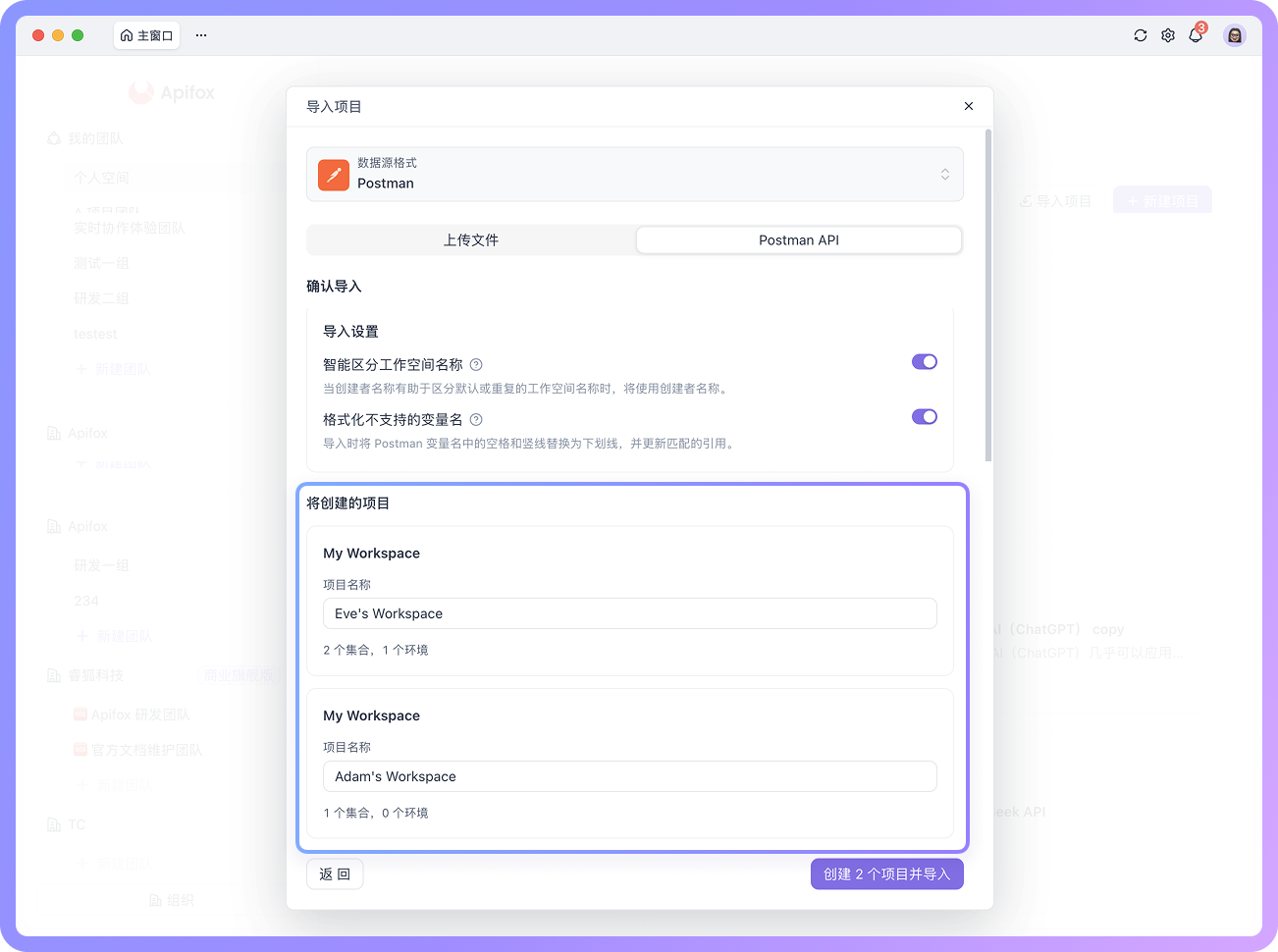The width and height of the screenshot is (1278, 952).
Task: Click the 返回 button
Action: click(x=335, y=874)
